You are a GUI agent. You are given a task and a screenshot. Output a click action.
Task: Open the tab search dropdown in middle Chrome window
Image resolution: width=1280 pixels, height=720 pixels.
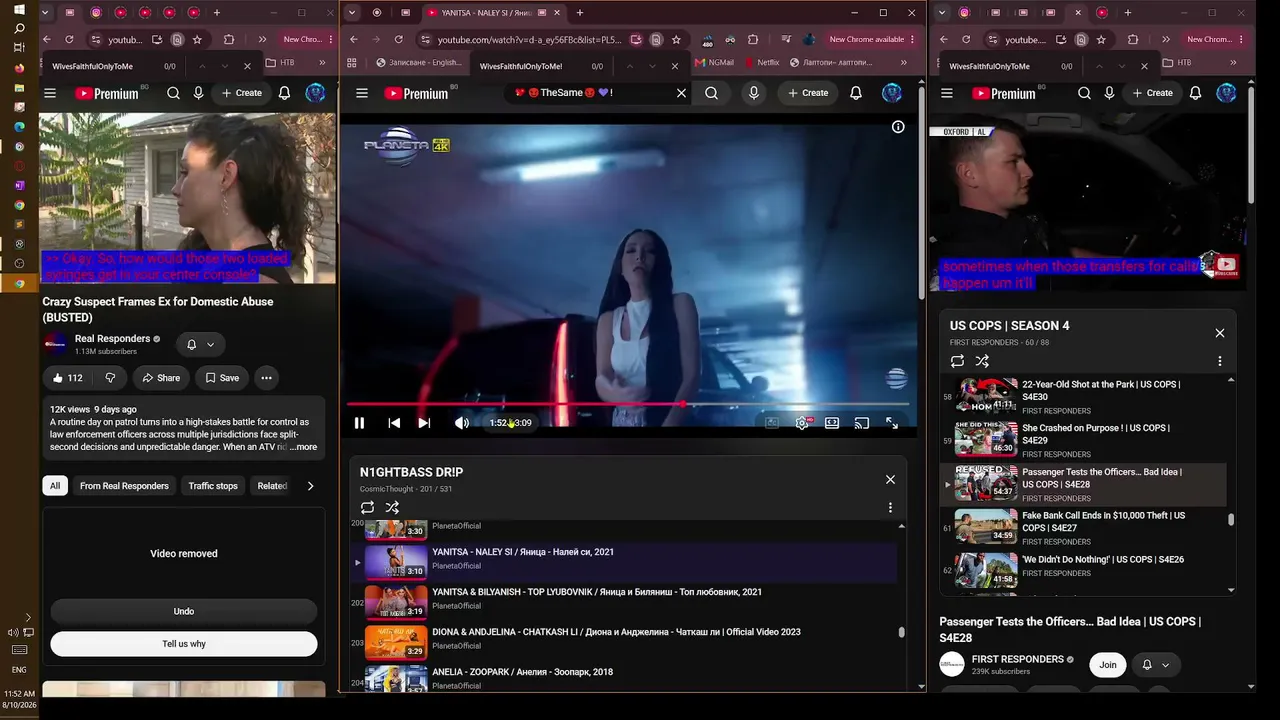coord(352,13)
